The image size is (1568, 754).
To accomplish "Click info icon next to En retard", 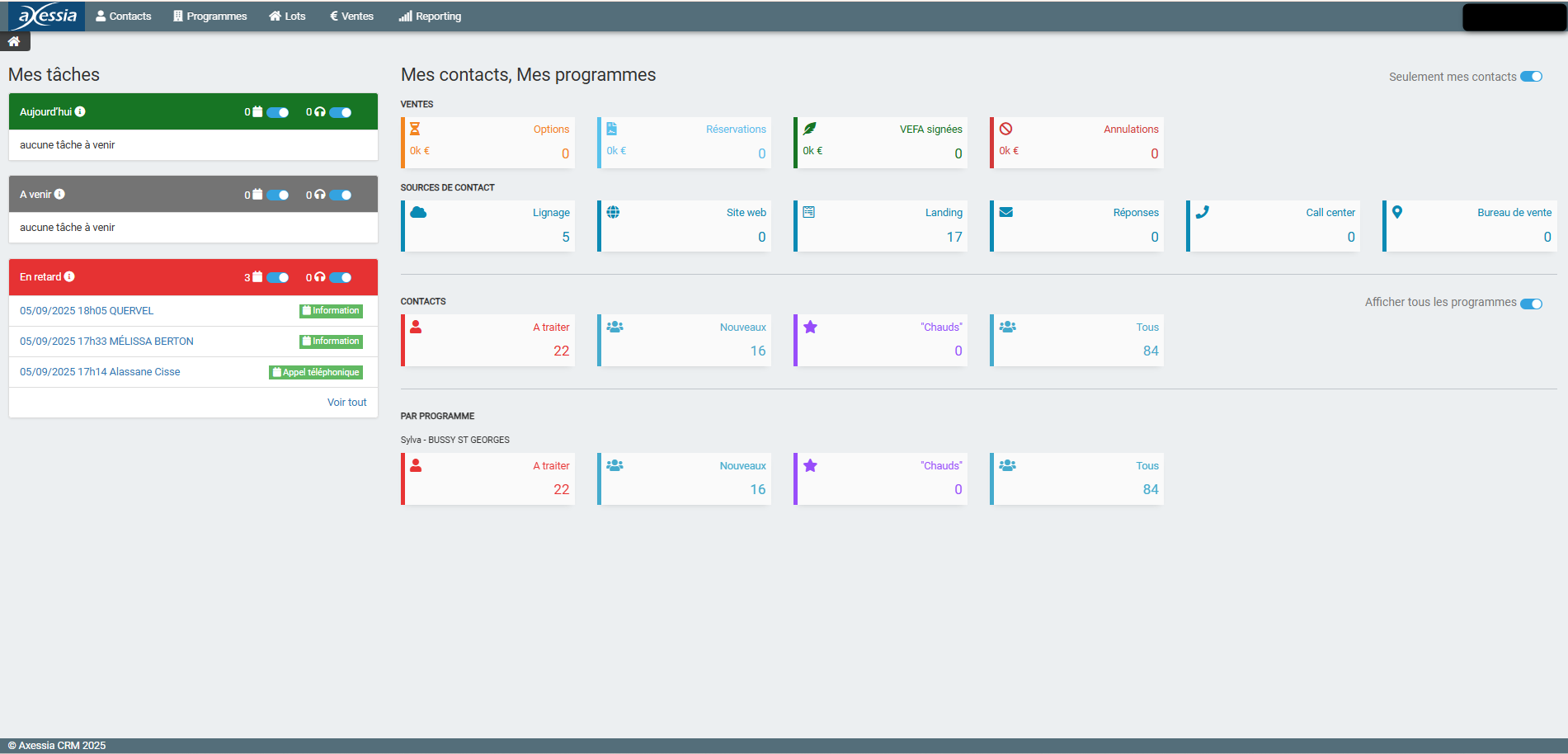I will pyautogui.click(x=69, y=276).
